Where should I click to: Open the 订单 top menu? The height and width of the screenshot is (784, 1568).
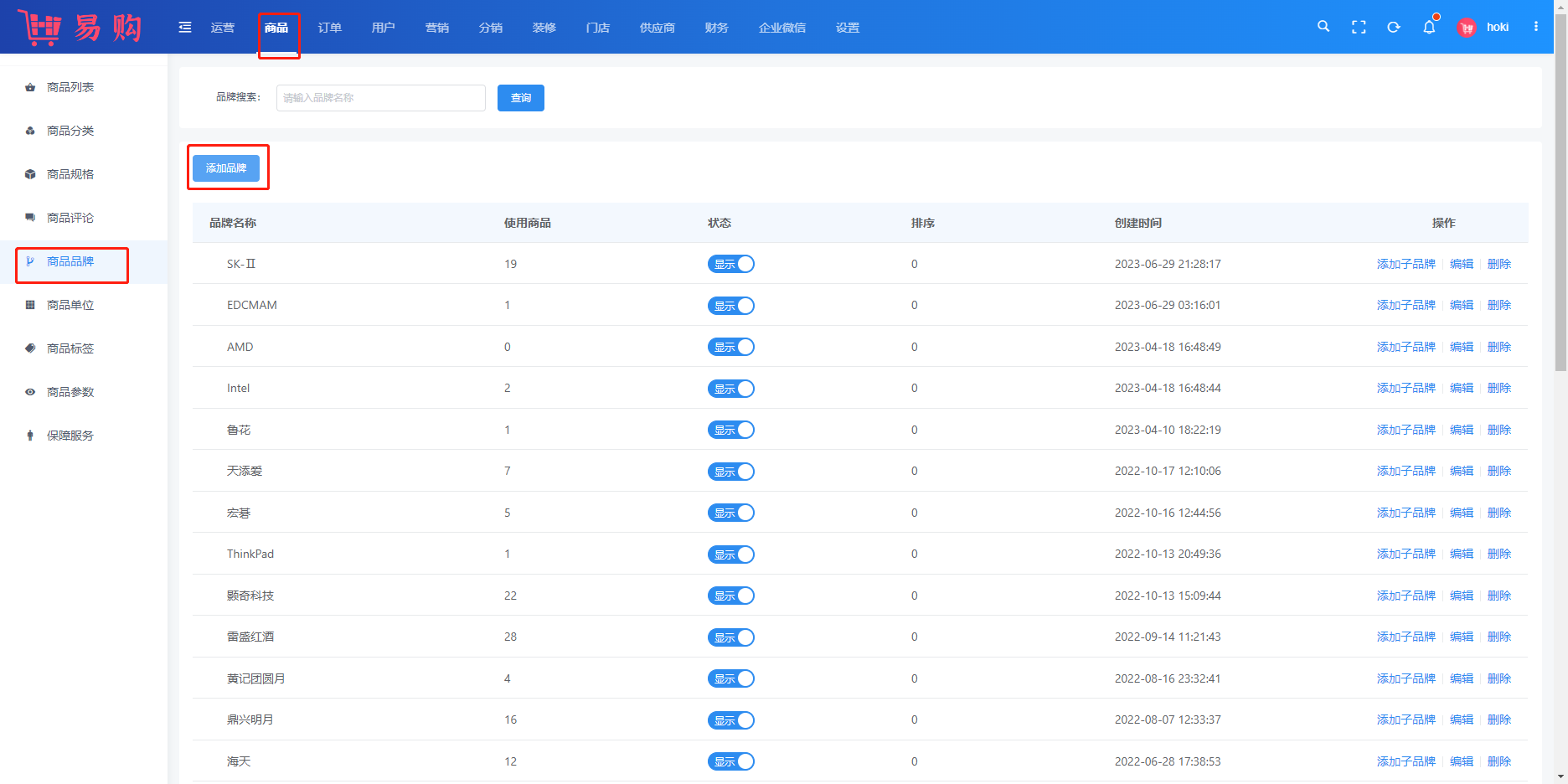[330, 28]
